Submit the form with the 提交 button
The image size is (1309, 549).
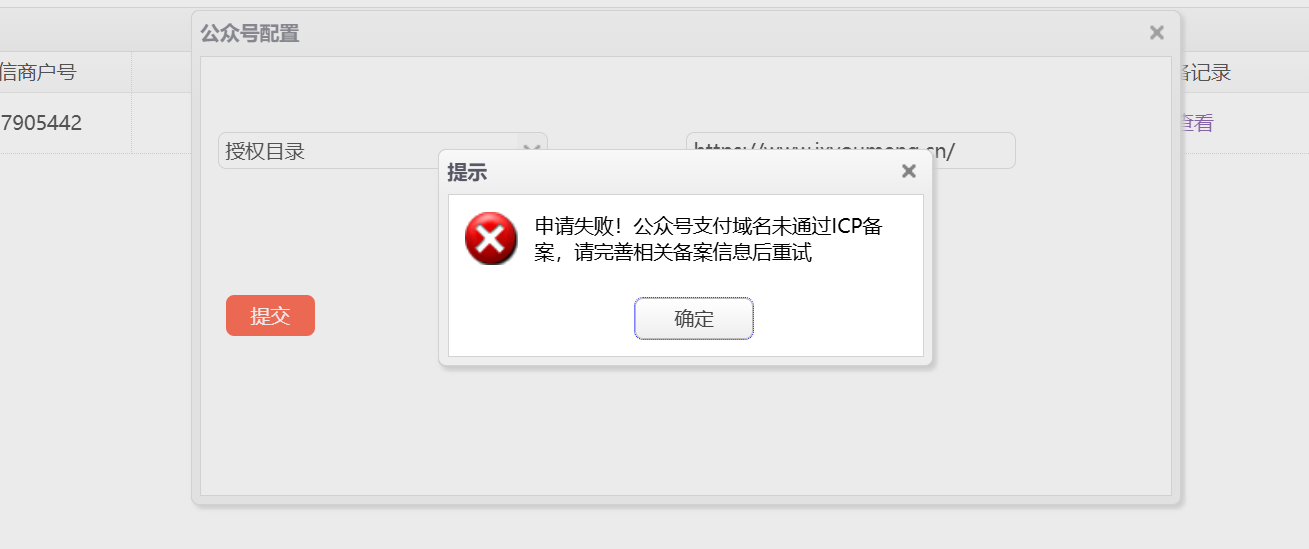(x=270, y=316)
